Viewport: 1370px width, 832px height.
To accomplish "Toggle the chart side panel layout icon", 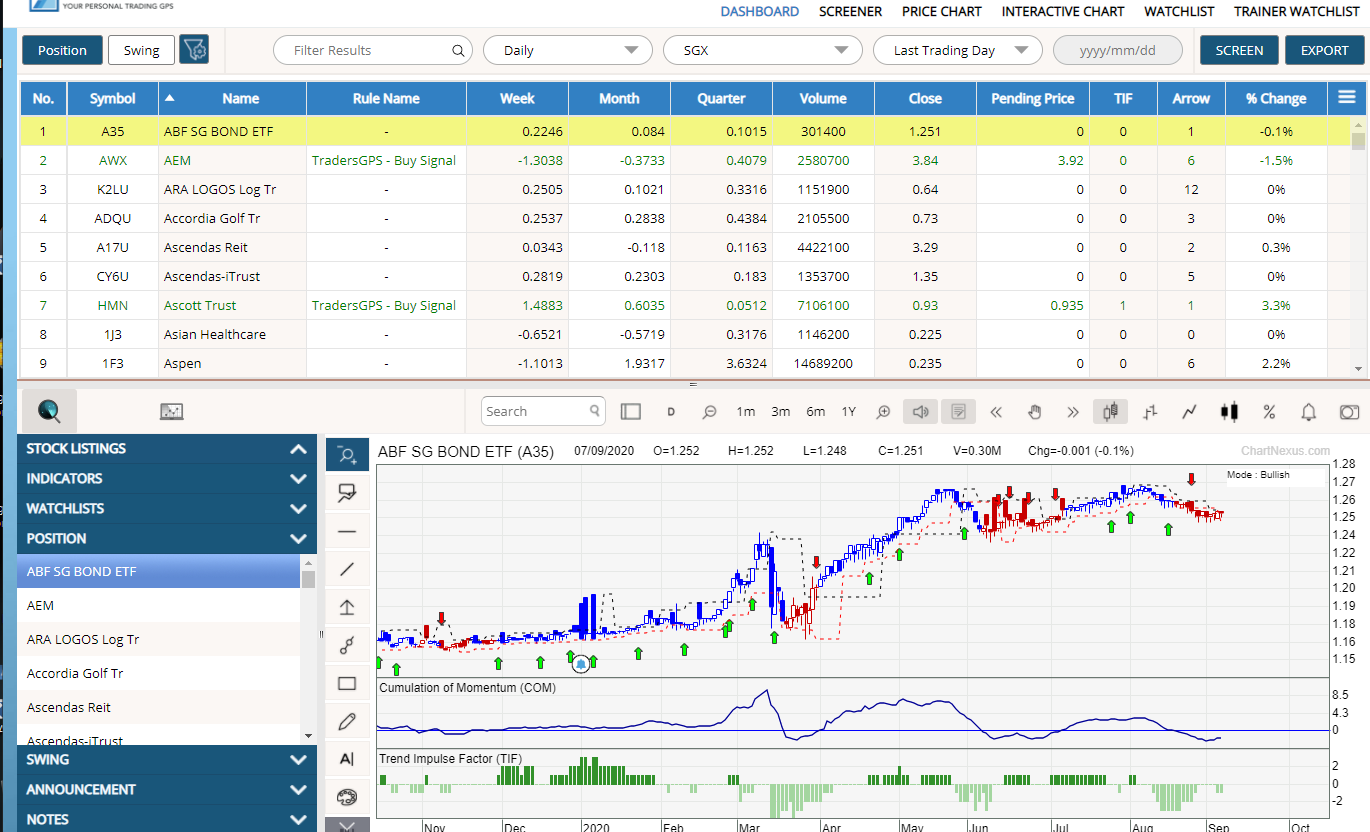I will point(630,411).
